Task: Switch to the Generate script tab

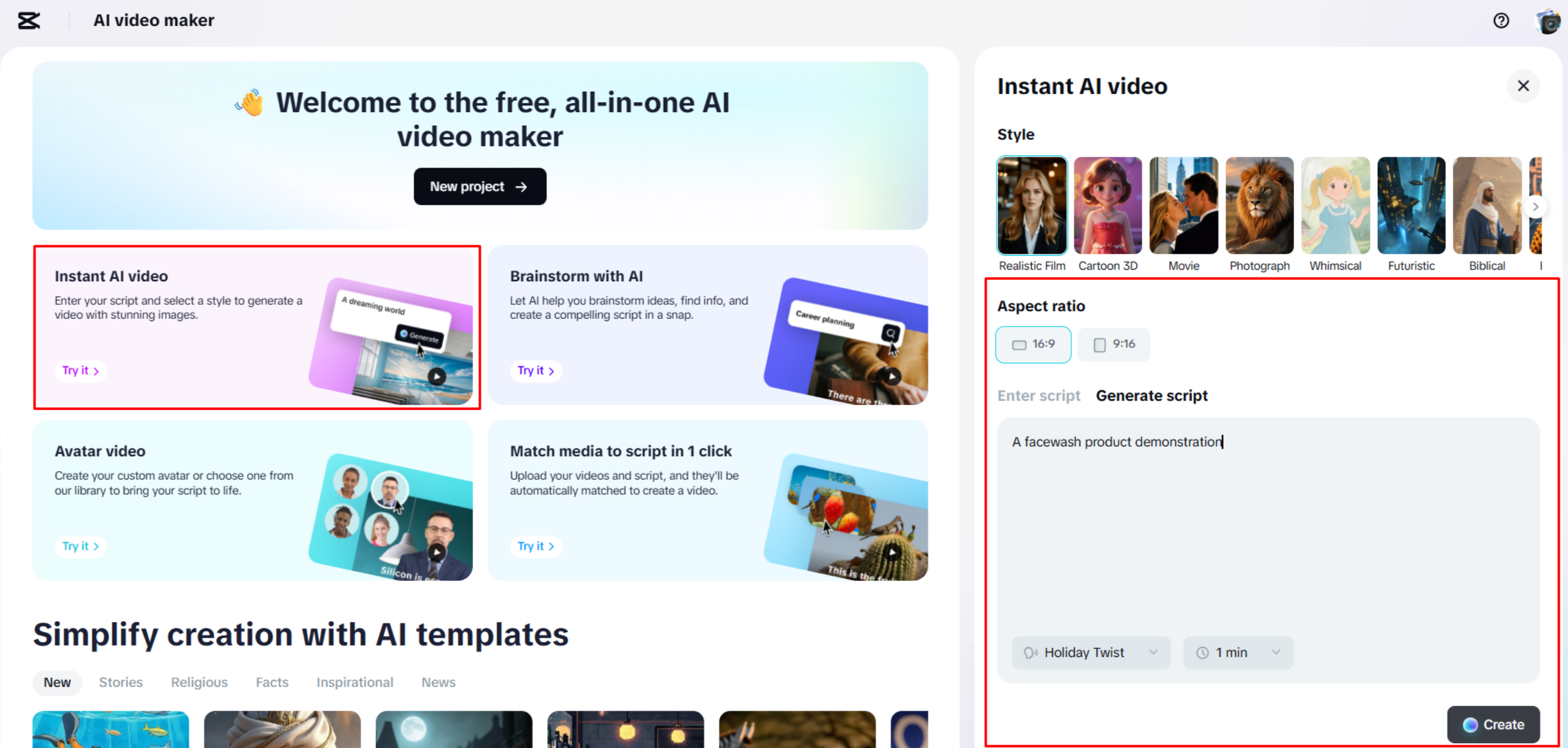Action: [x=1151, y=395]
